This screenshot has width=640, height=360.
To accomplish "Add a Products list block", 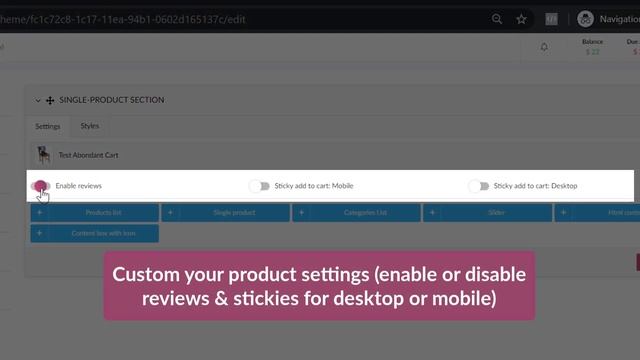I will (95, 213).
